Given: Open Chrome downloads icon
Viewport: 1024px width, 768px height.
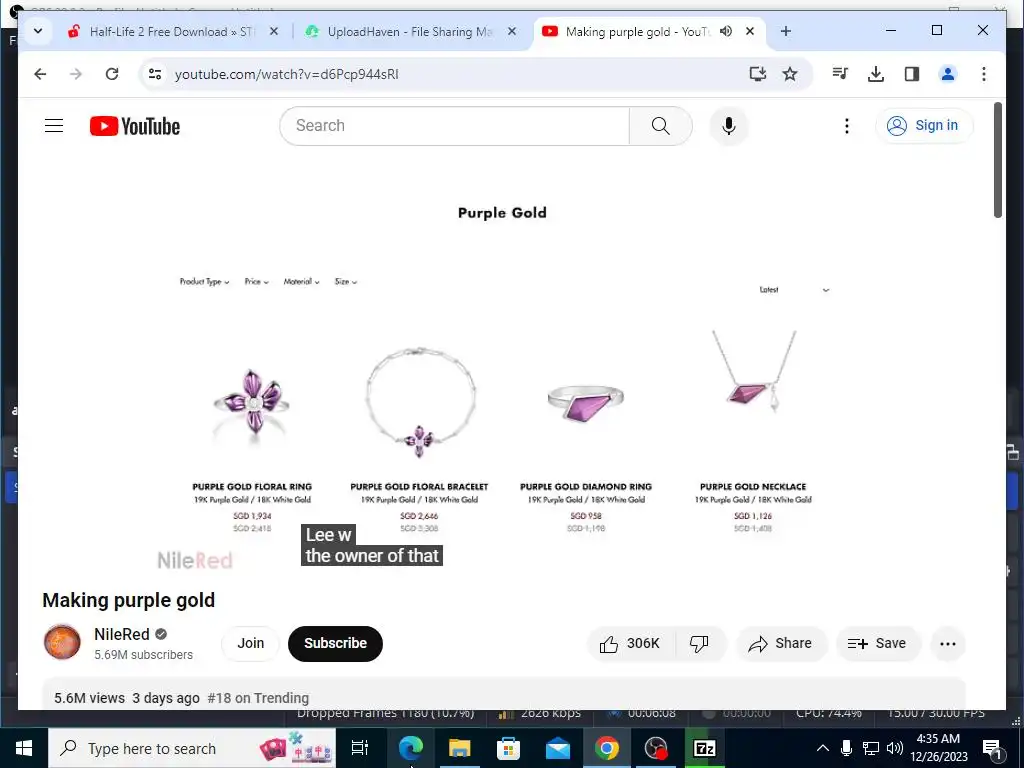Looking at the screenshot, I should (876, 74).
